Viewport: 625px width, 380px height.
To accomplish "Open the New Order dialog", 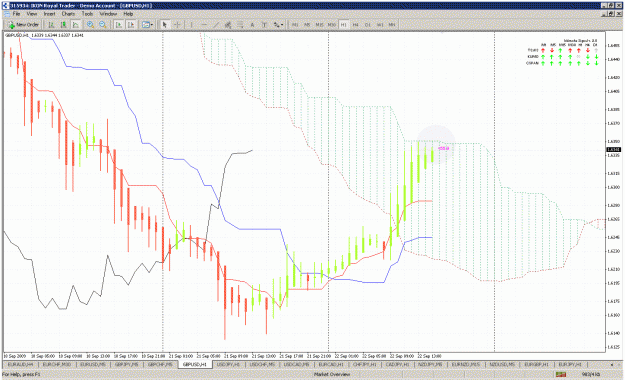I will point(24,25).
